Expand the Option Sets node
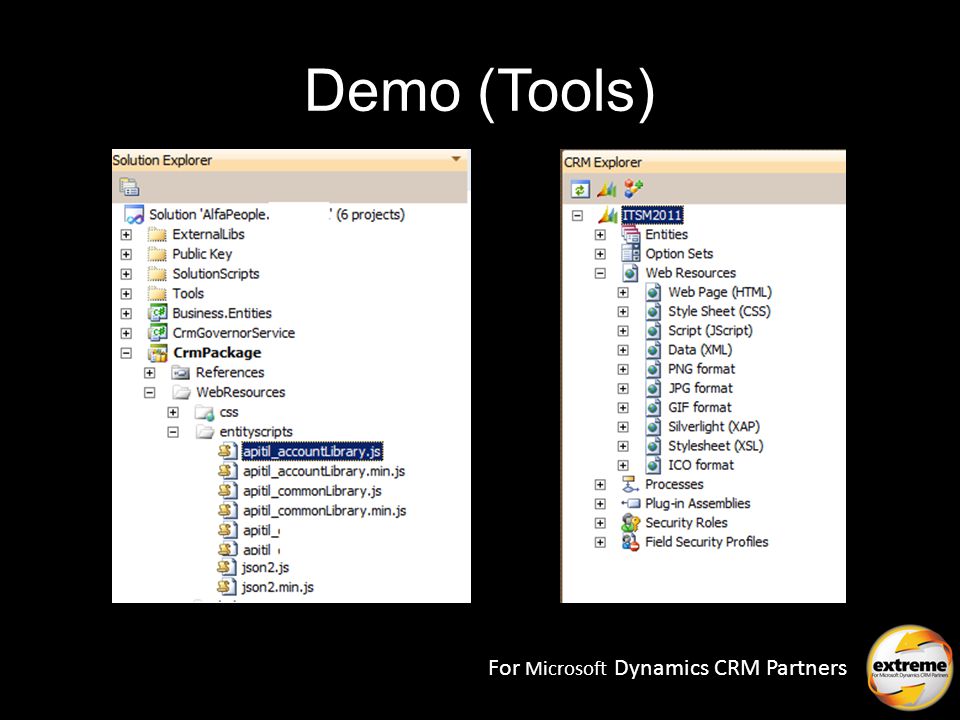Screen dimensions: 960x720 click(600, 254)
